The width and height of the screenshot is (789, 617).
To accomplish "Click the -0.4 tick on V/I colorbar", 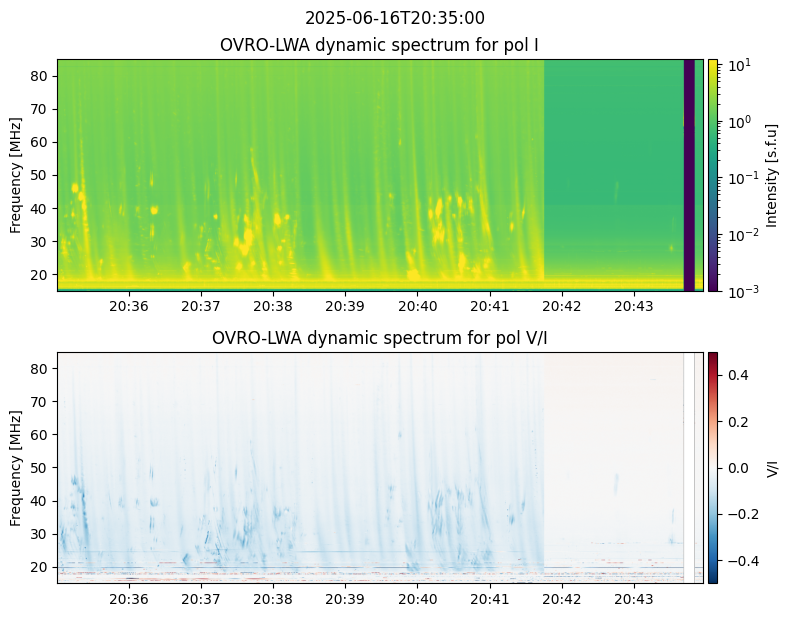I will pyautogui.click(x=737, y=560).
